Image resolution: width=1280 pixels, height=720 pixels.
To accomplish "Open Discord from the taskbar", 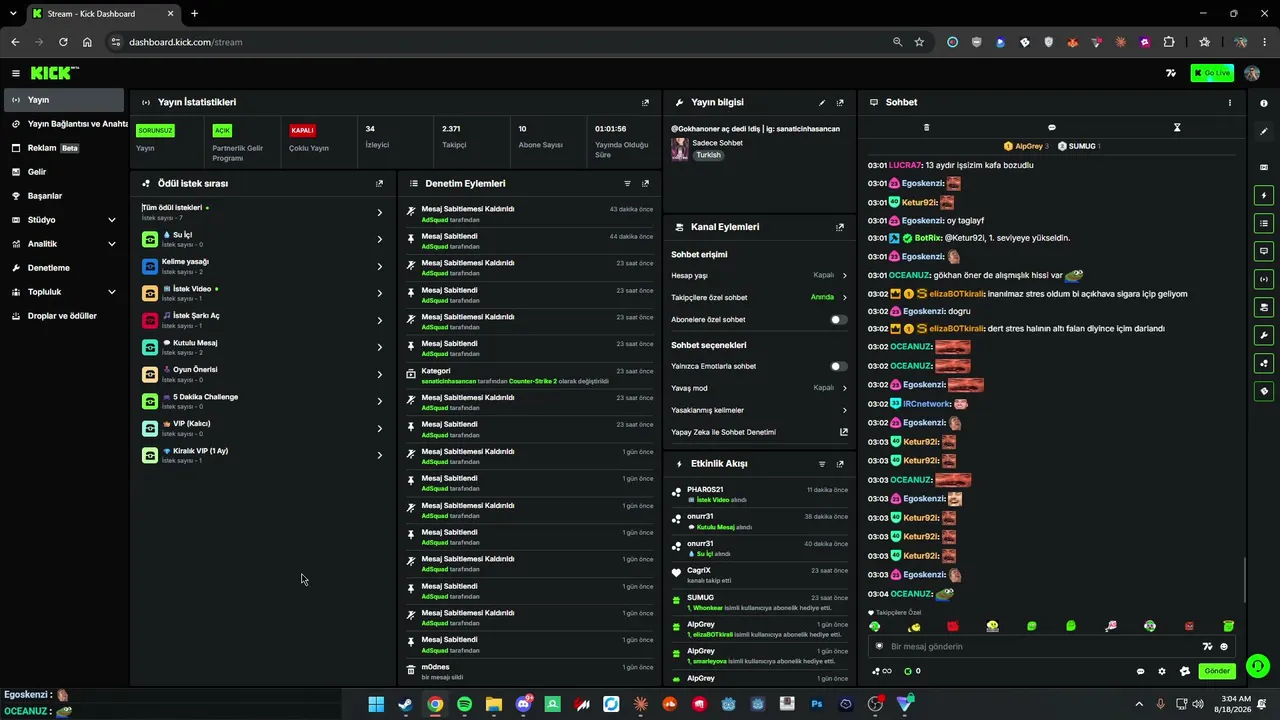I will coord(523,704).
